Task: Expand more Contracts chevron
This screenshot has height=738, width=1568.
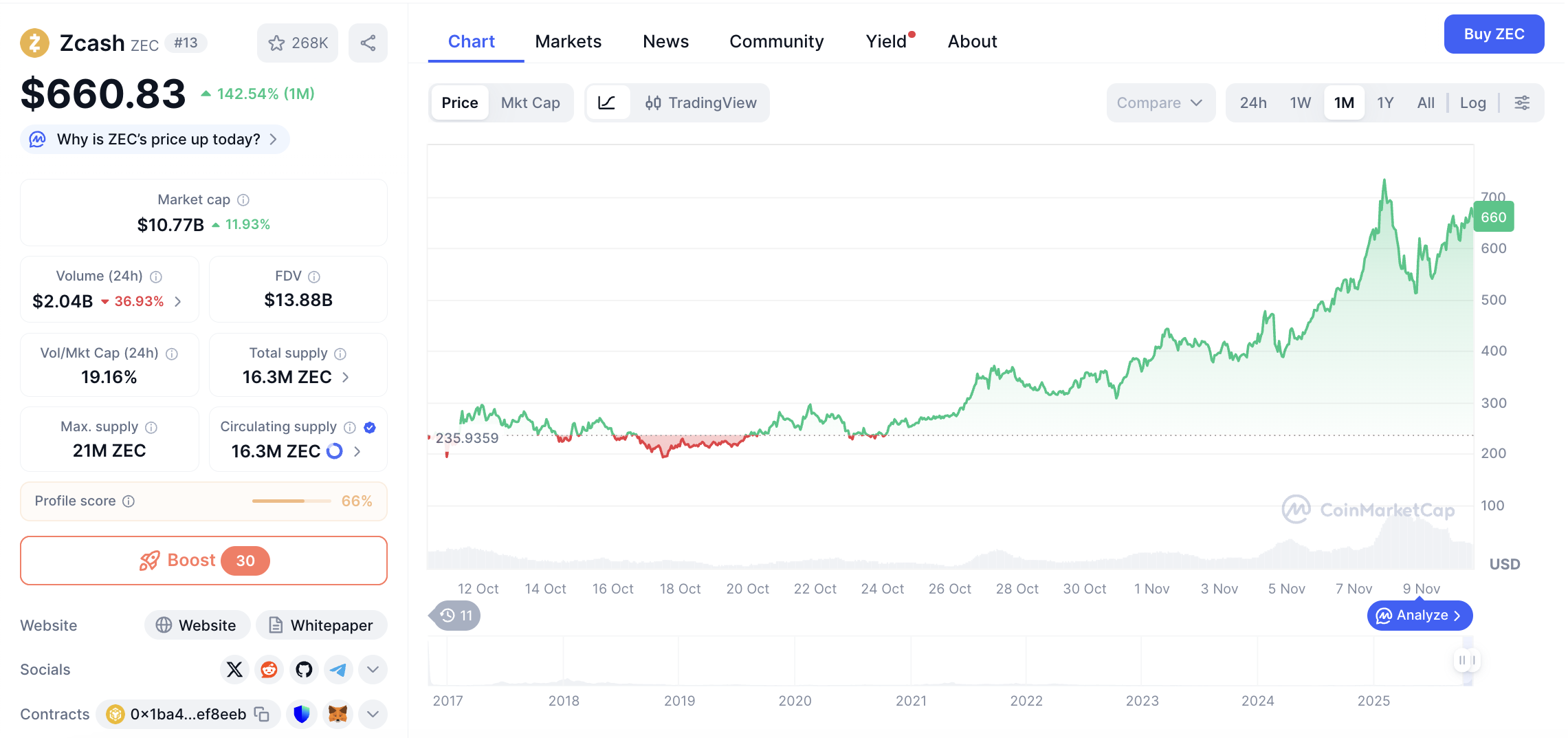Action: [373, 714]
